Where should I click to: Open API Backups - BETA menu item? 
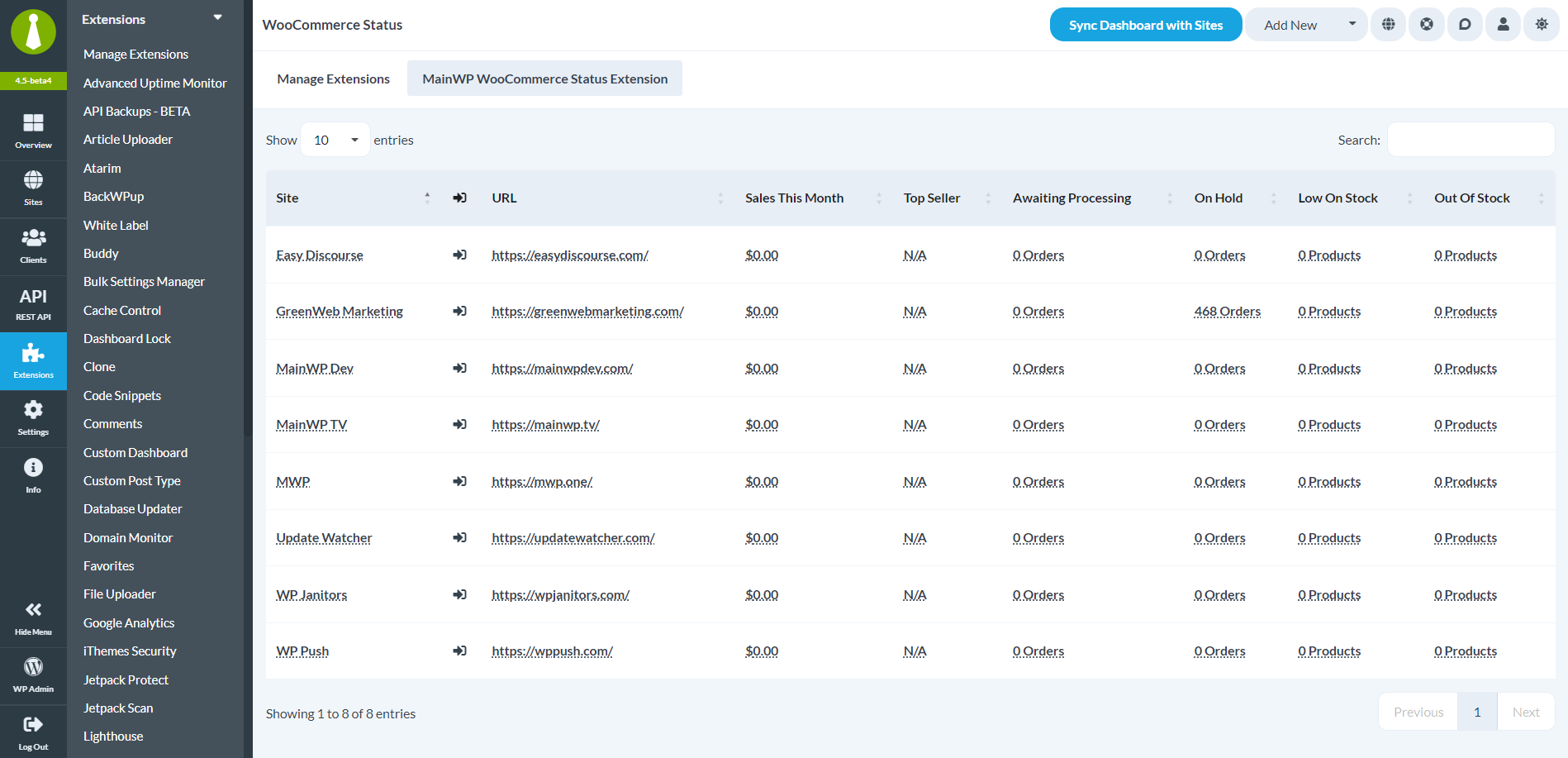tap(136, 111)
